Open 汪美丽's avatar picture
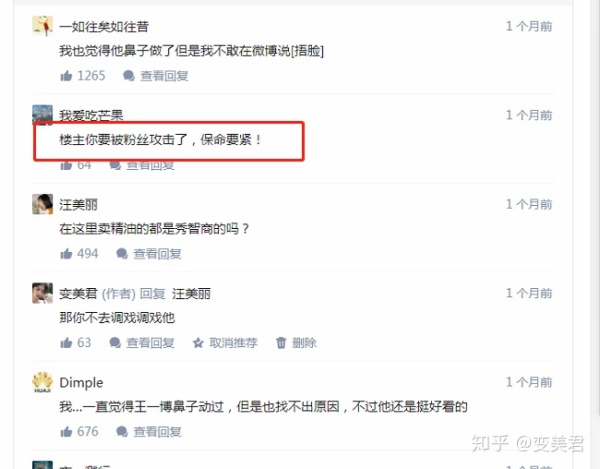 pyautogui.click(x=42, y=204)
